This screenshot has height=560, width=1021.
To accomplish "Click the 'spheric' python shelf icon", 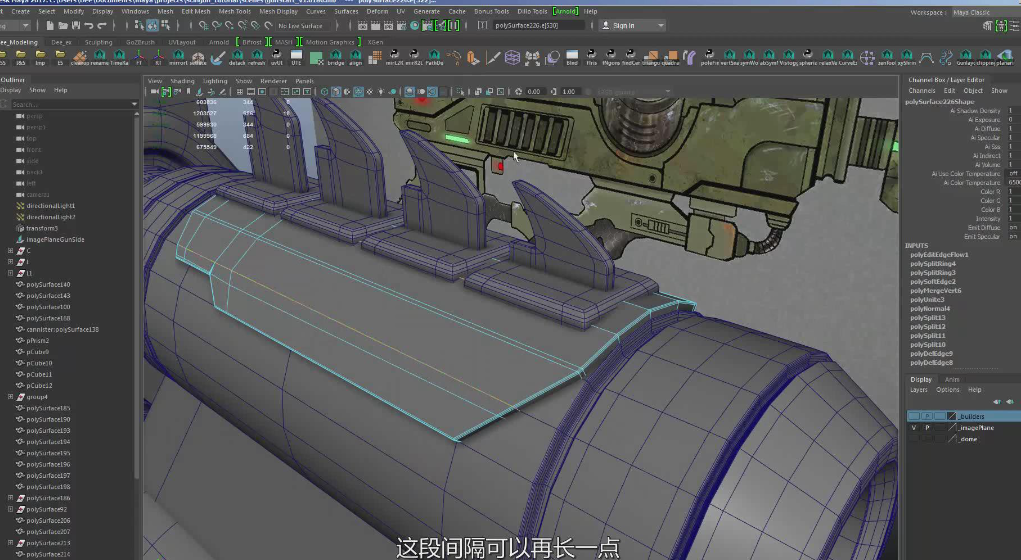I will pyautogui.click(x=807, y=57).
